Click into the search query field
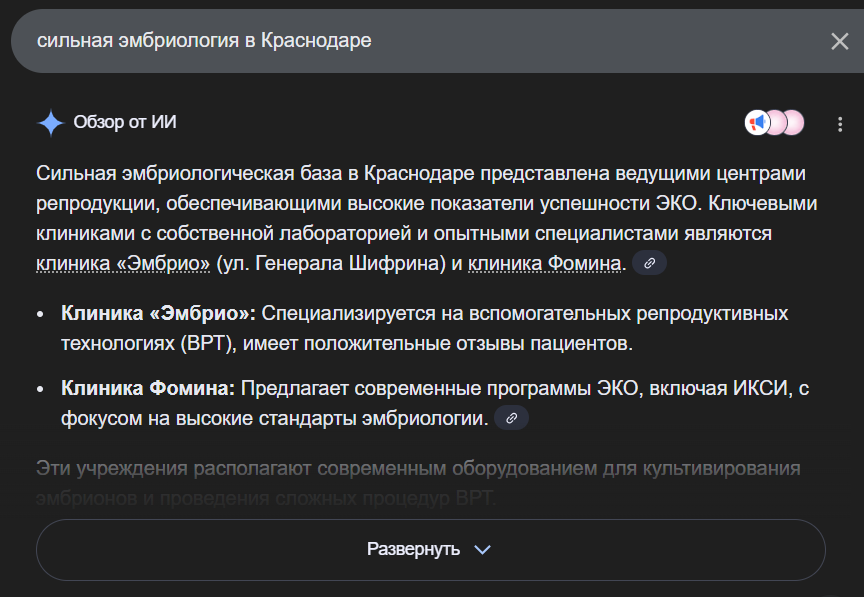Viewport: 864px width, 597px height. click(x=400, y=41)
